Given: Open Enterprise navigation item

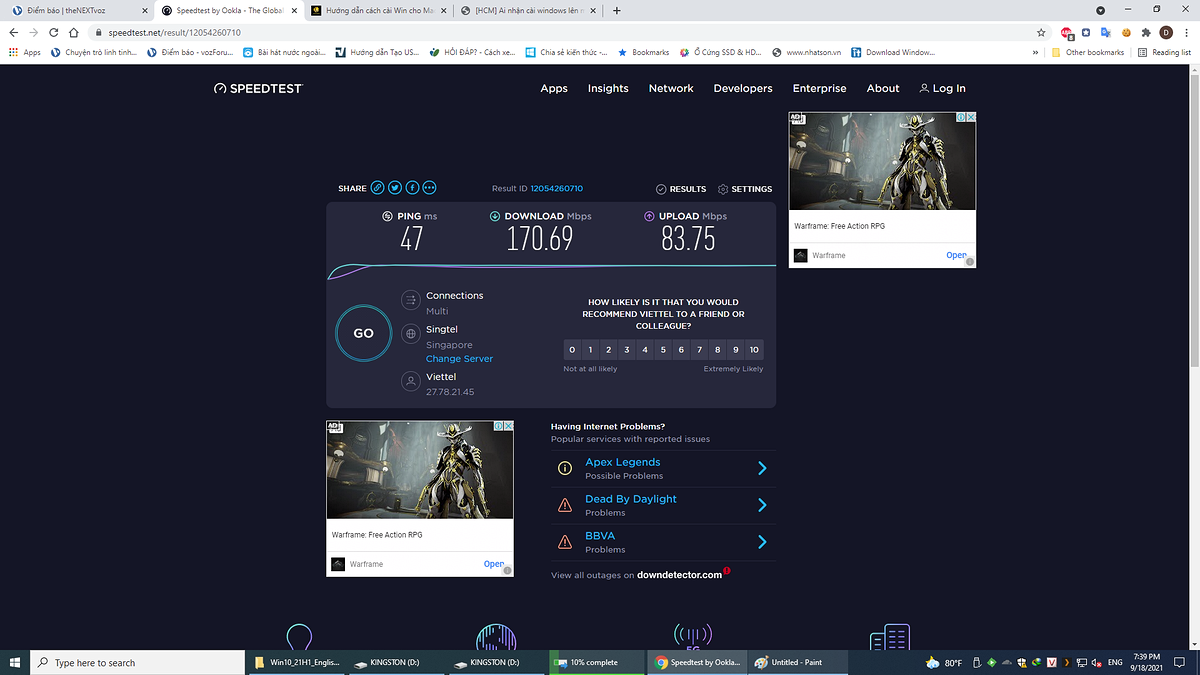Looking at the screenshot, I should (x=819, y=88).
